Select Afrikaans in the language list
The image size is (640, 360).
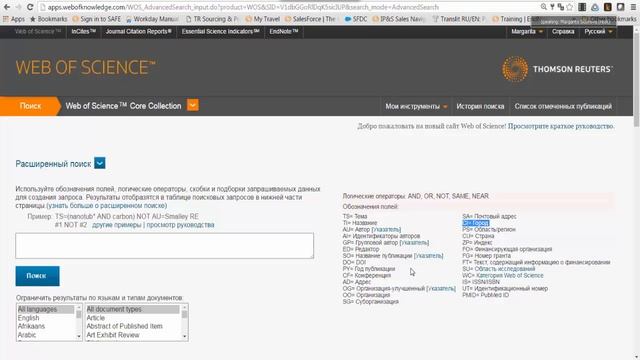(x=46, y=326)
